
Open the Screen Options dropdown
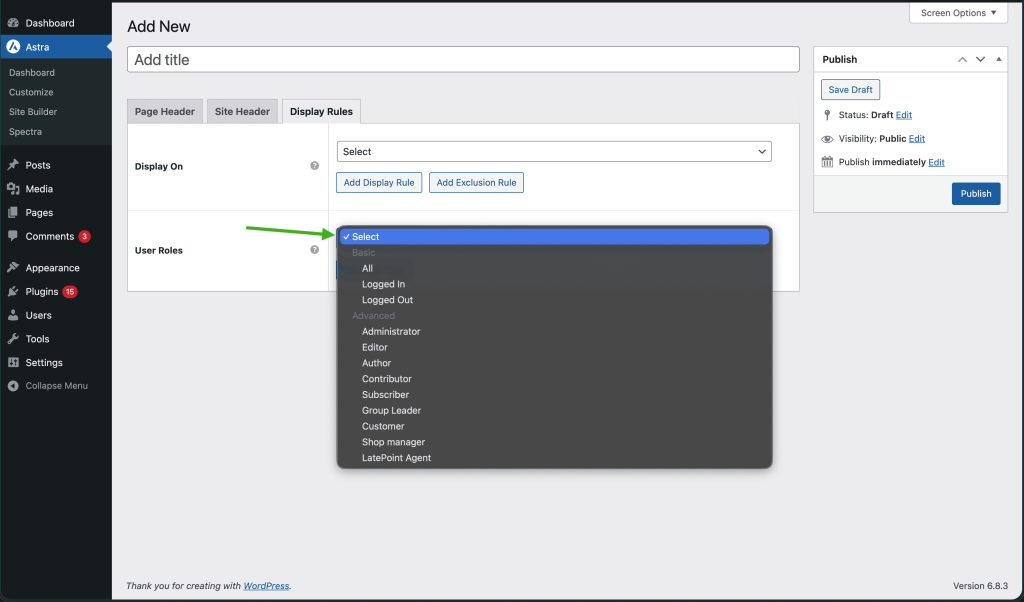point(956,12)
